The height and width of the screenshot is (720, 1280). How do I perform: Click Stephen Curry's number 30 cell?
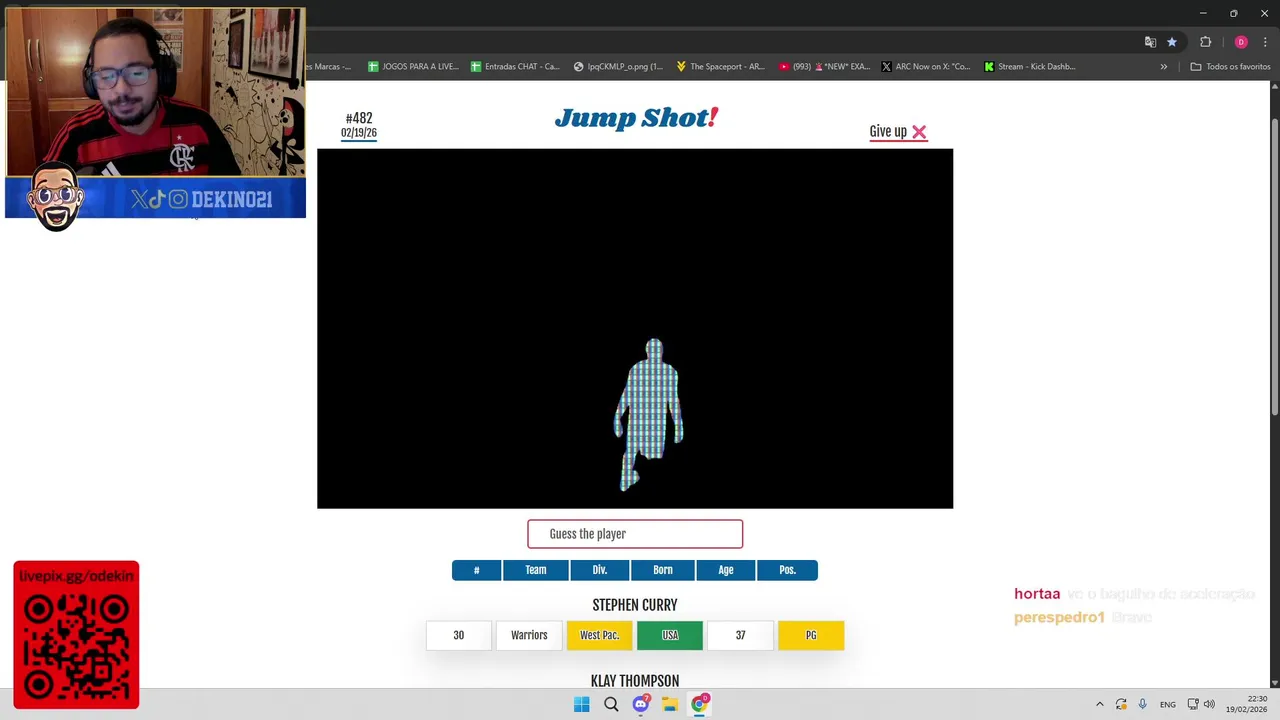point(458,635)
